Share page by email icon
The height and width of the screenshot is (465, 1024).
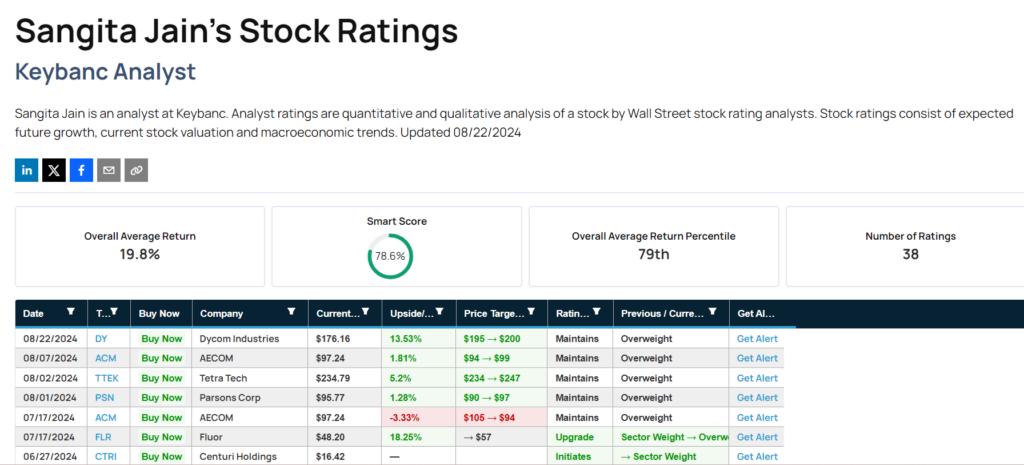[x=108, y=170]
